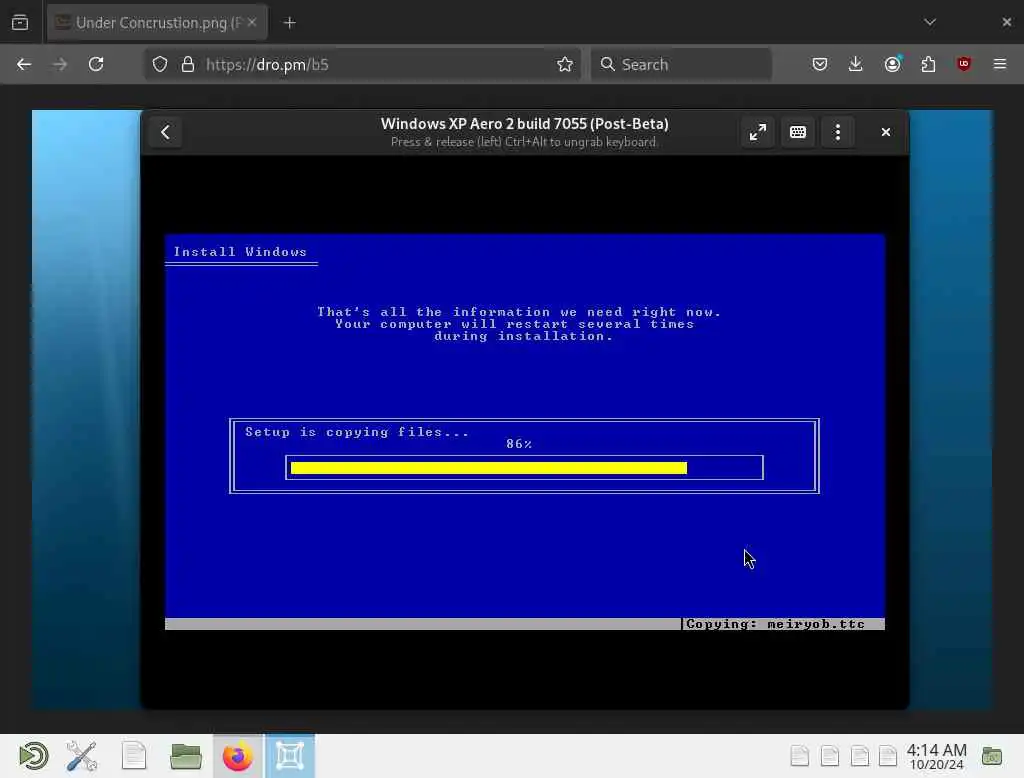The height and width of the screenshot is (778, 1024).
Task: Click the Setup is copying files text
Action: pos(357,432)
